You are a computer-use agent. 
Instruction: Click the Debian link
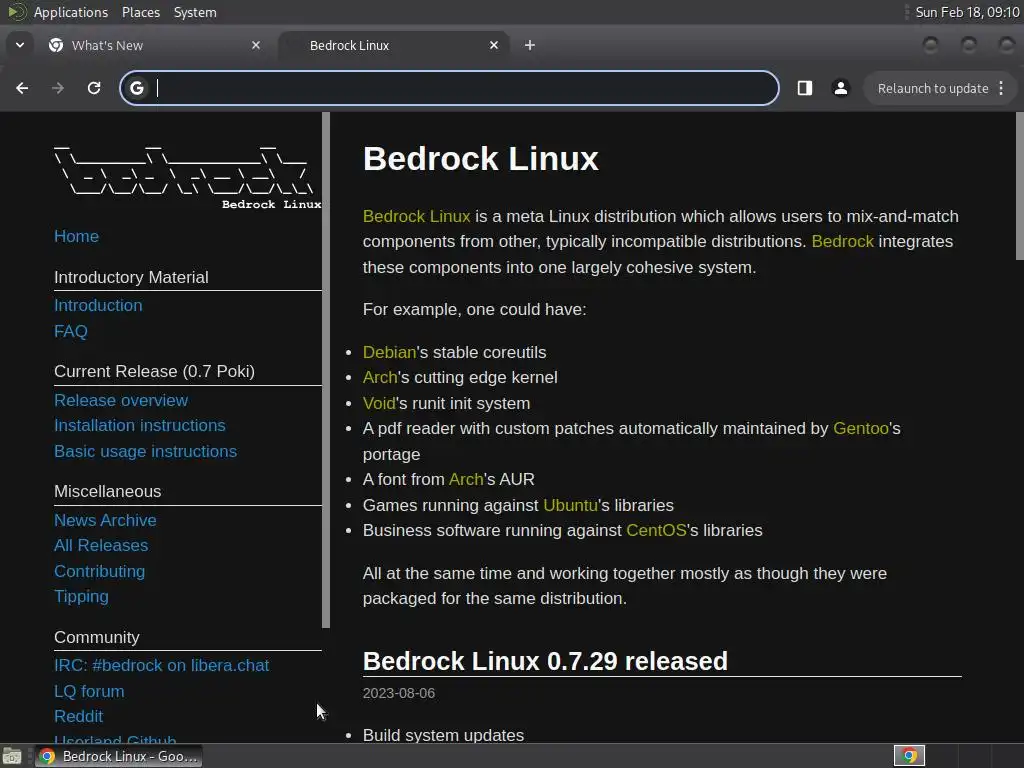[389, 352]
